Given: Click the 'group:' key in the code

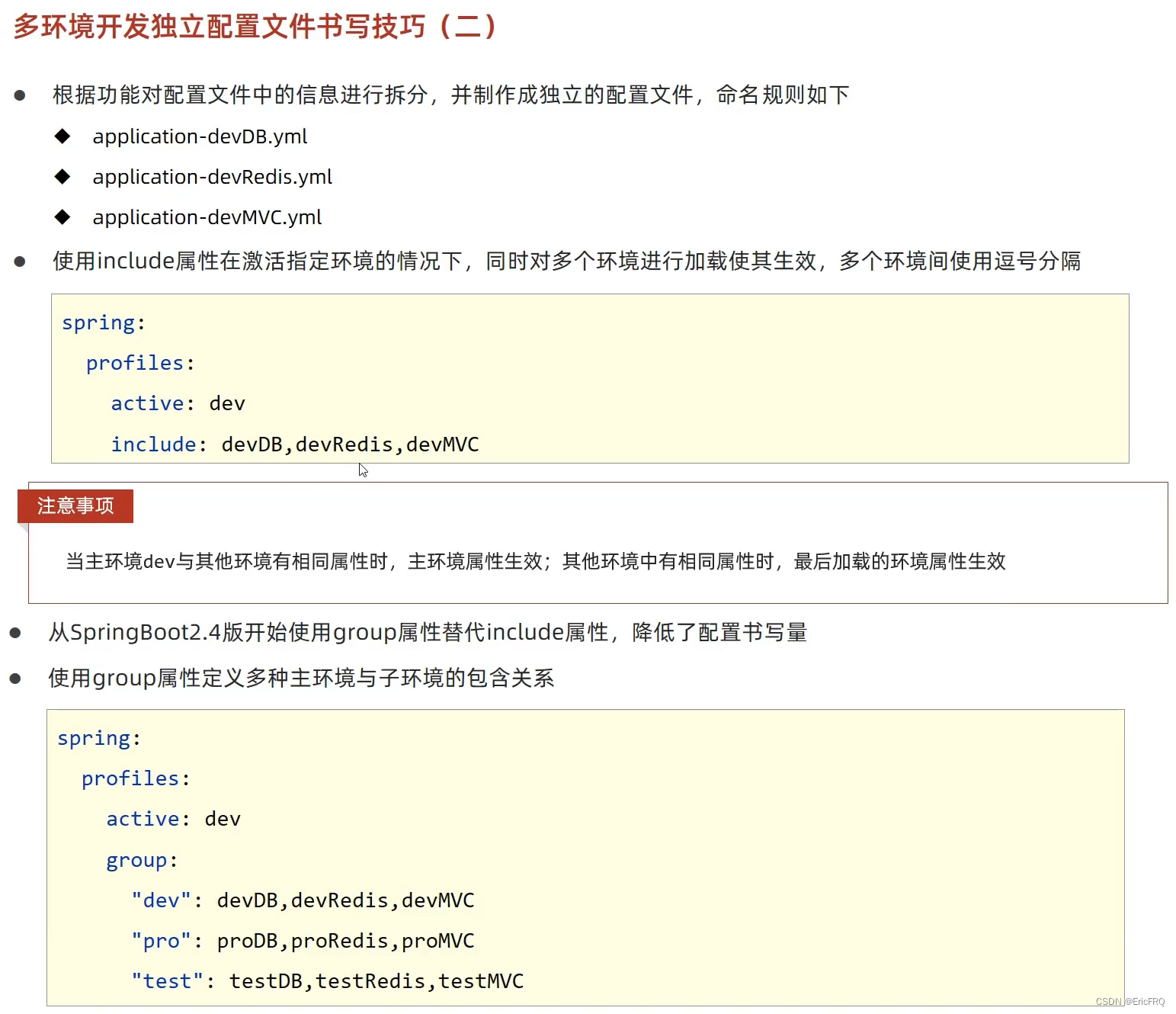Looking at the screenshot, I should (x=142, y=861).
